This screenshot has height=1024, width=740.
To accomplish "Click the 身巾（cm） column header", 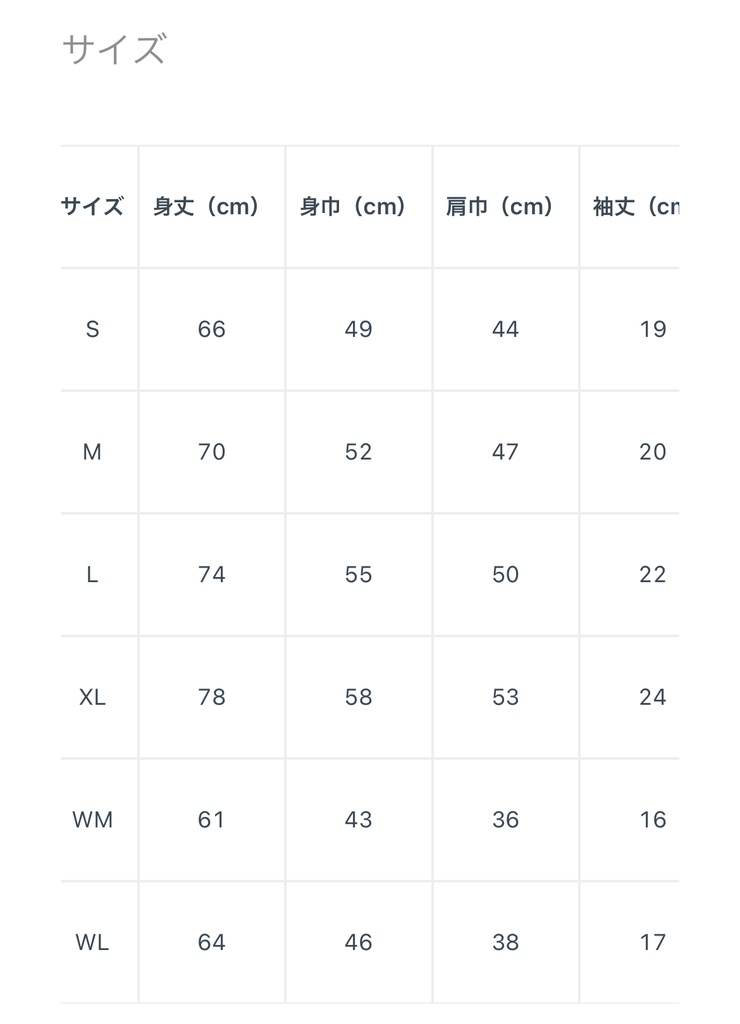I will pyautogui.click(x=354, y=207).
